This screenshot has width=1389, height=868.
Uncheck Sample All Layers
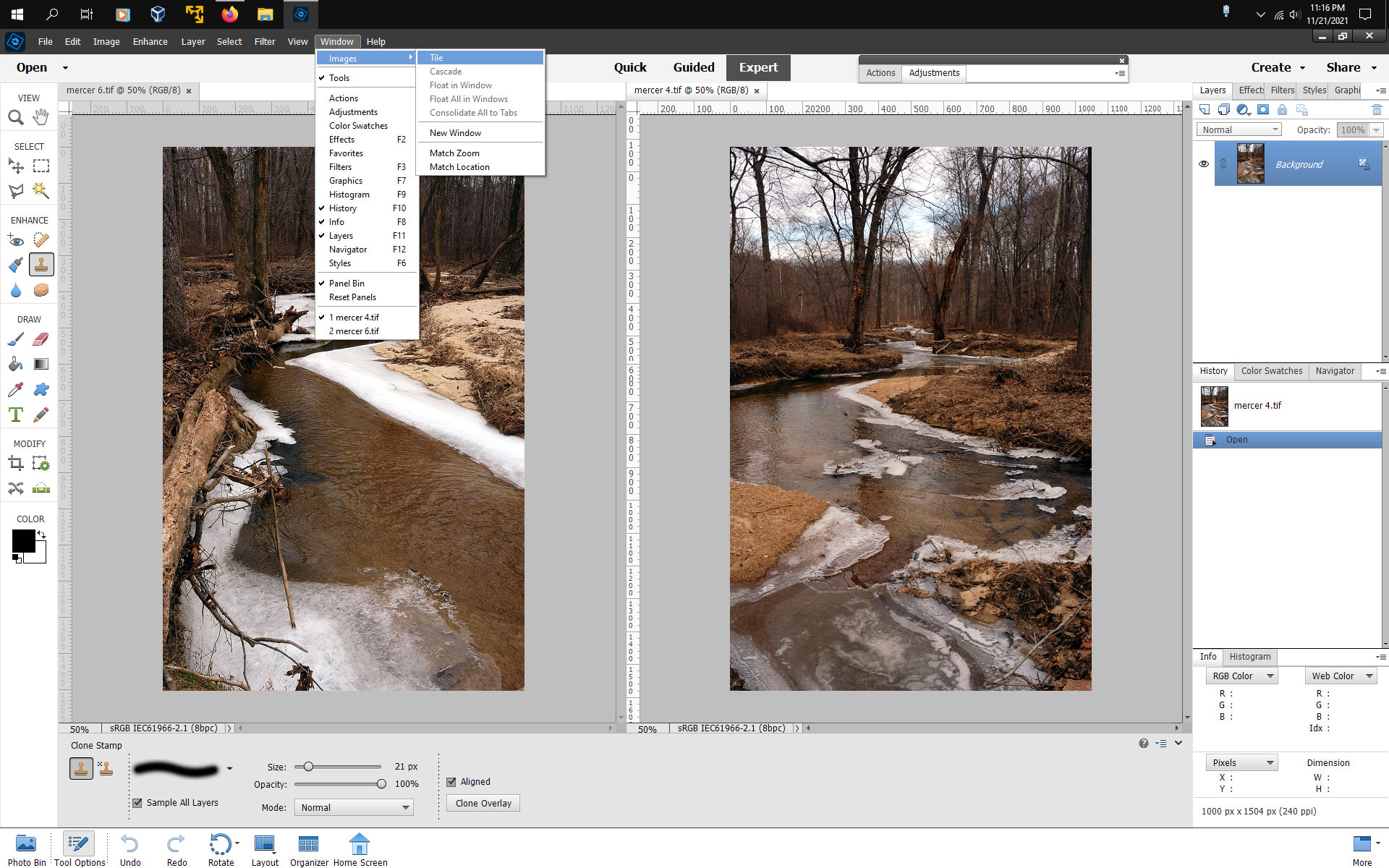click(137, 802)
